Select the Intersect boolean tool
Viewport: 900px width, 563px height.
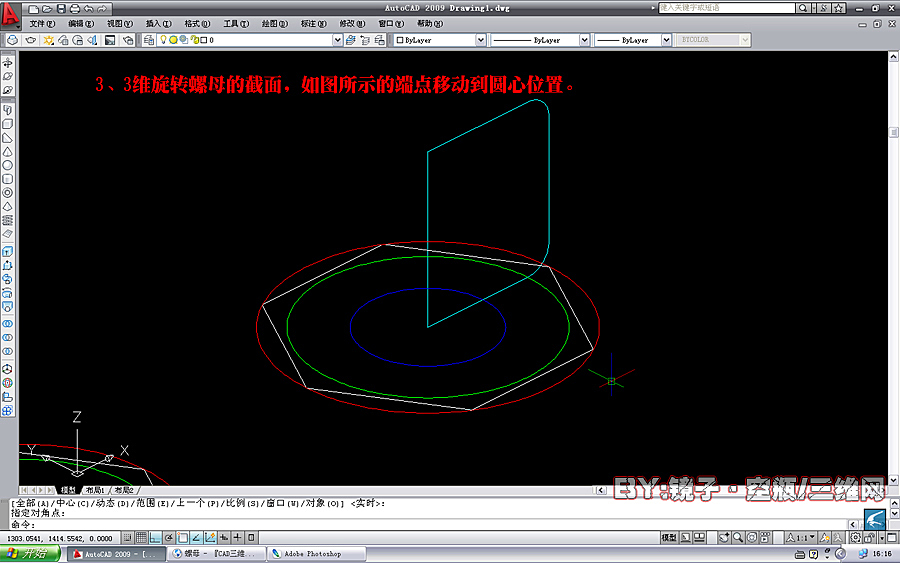(x=7, y=351)
